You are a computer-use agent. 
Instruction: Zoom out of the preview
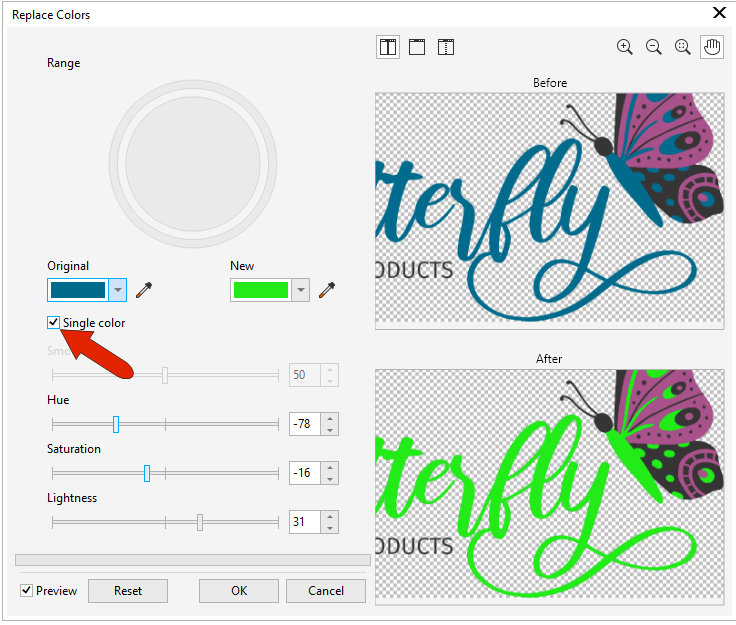[x=653, y=47]
